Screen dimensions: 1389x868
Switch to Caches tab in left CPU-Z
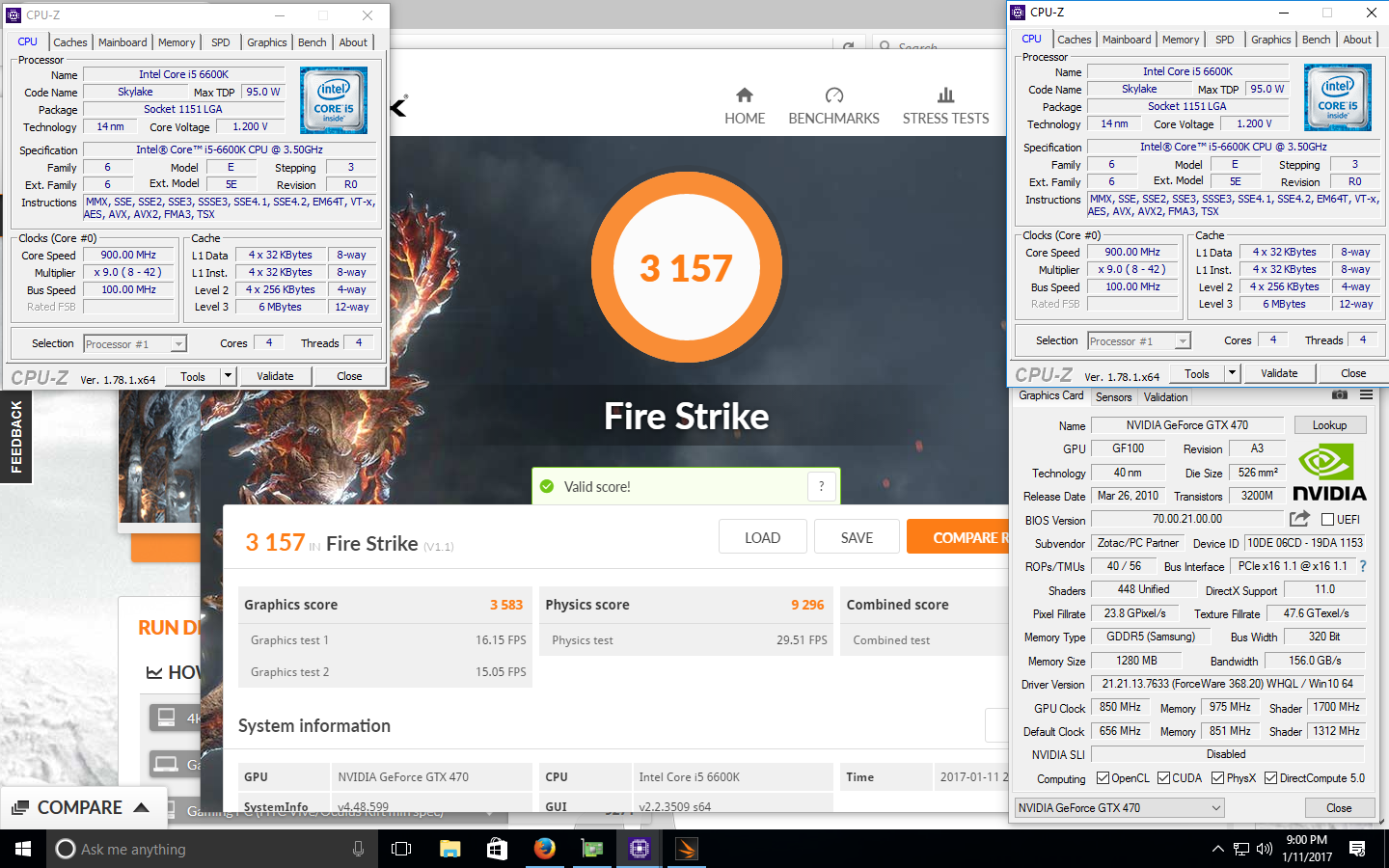pos(70,42)
